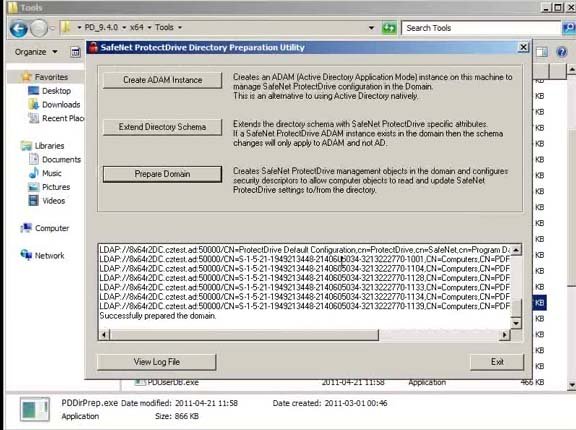The height and width of the screenshot is (430, 576).
Task: Click the Exit button in the utility
Action: (x=497, y=362)
